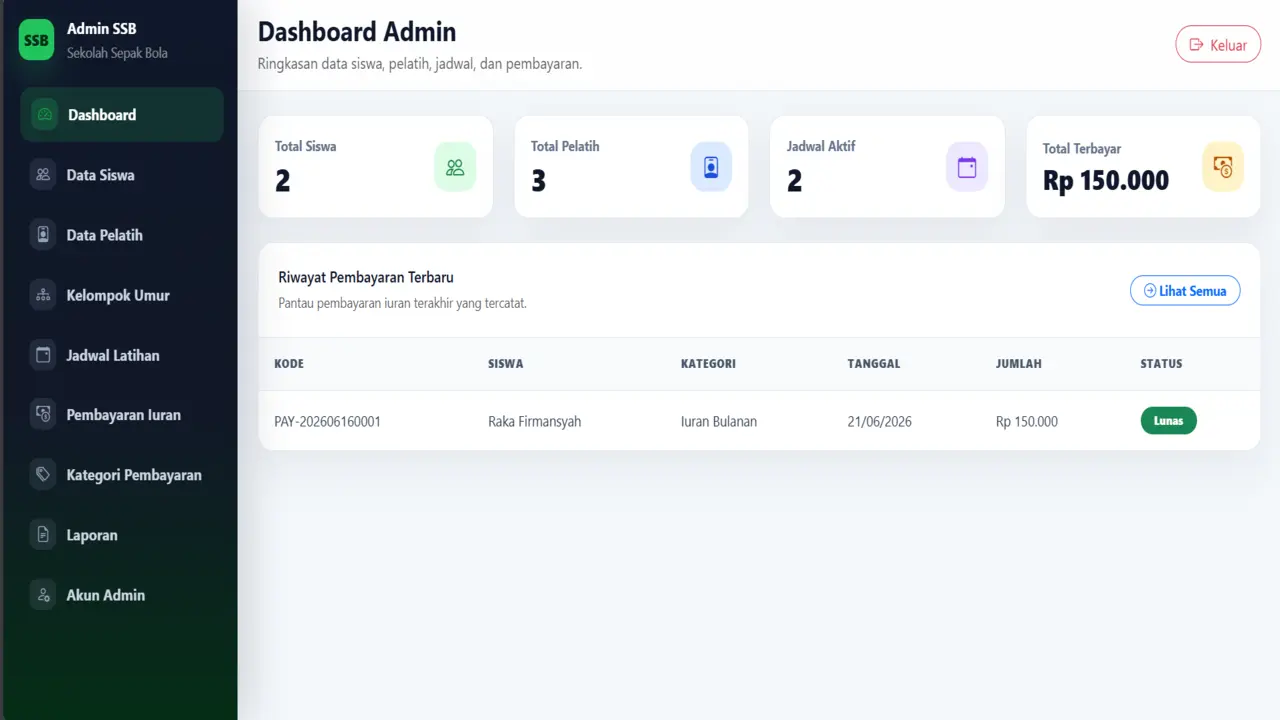Open Pembayaran Iuran in the sidebar
The width and height of the screenshot is (1280, 720).
(121, 415)
